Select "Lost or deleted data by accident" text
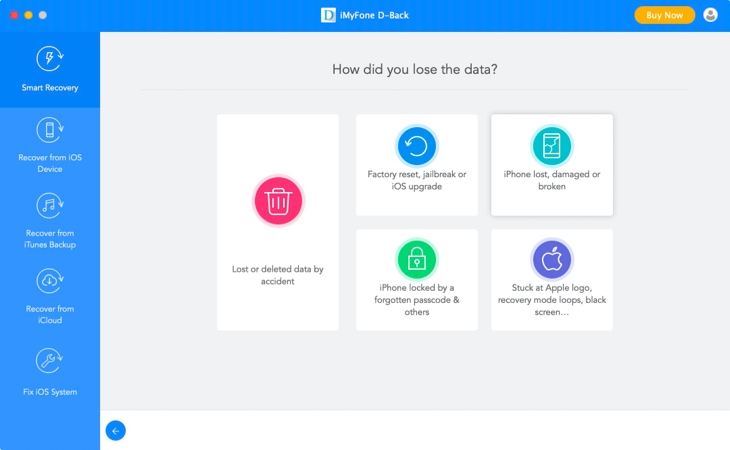Image resolution: width=730 pixels, height=450 pixels. point(277,275)
